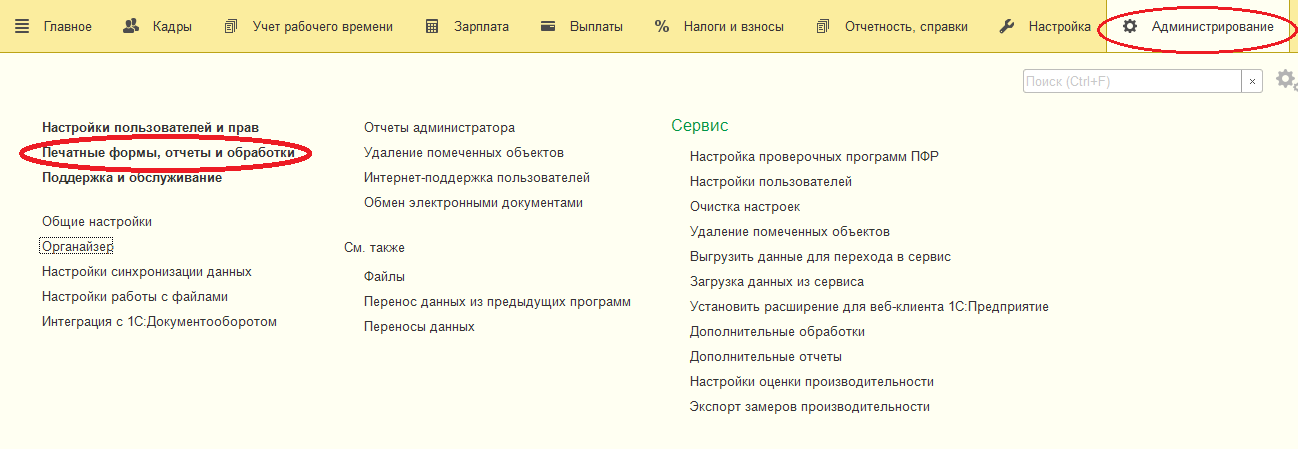Launch Настройка проверочных программ ПФР

pyautogui.click(x=814, y=157)
